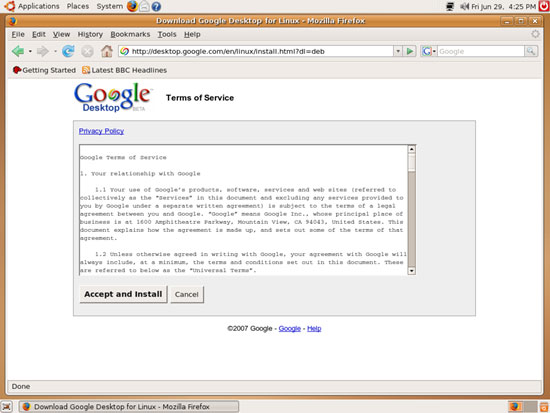
Task: Open Latest BBC Headlines bookmark
Action: click(125, 70)
